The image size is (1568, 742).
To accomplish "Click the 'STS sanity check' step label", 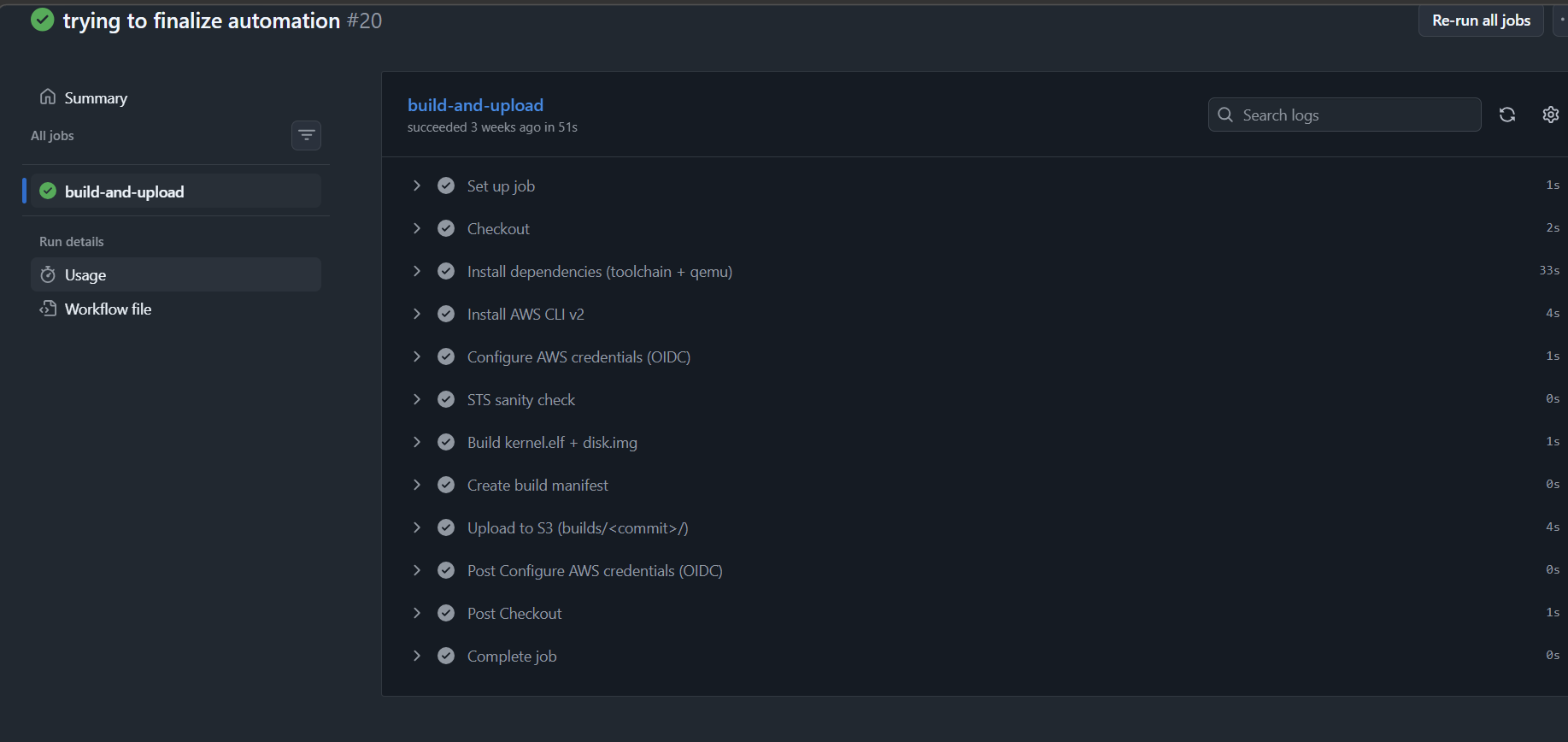I will [x=521, y=399].
